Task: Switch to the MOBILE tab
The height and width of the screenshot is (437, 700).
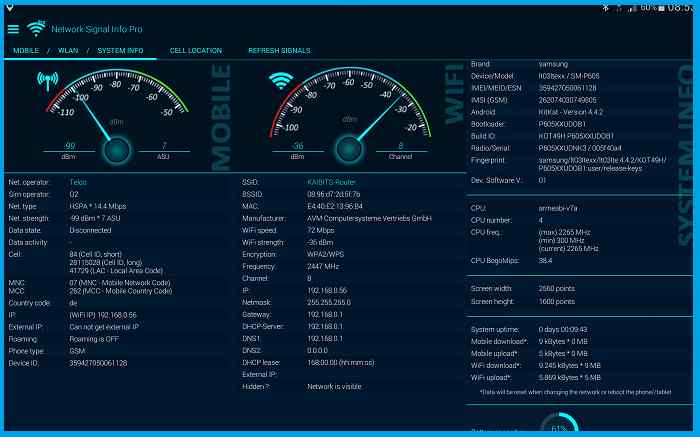Action: point(26,50)
